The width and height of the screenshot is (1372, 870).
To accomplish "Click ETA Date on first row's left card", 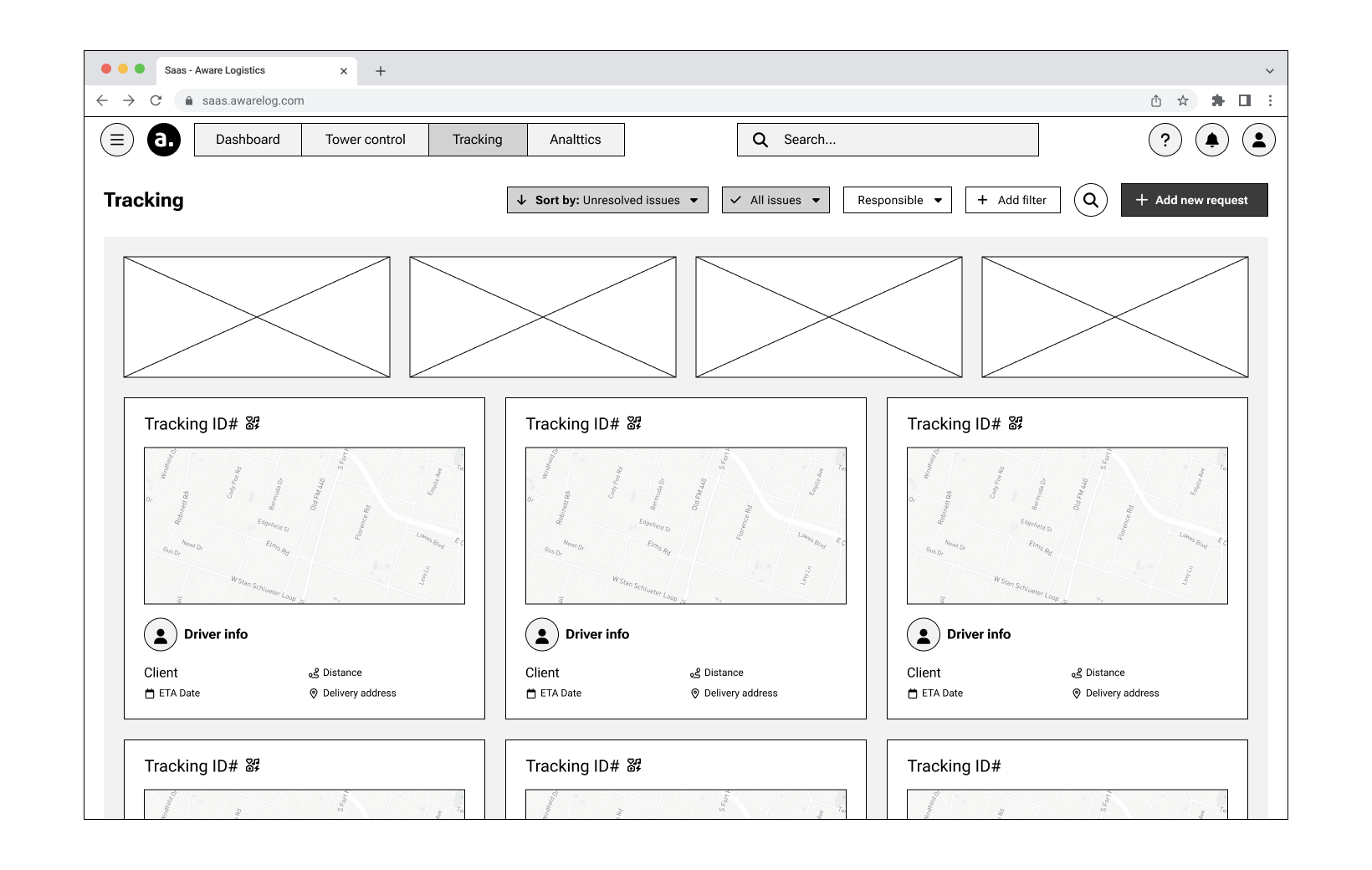I will click(179, 693).
